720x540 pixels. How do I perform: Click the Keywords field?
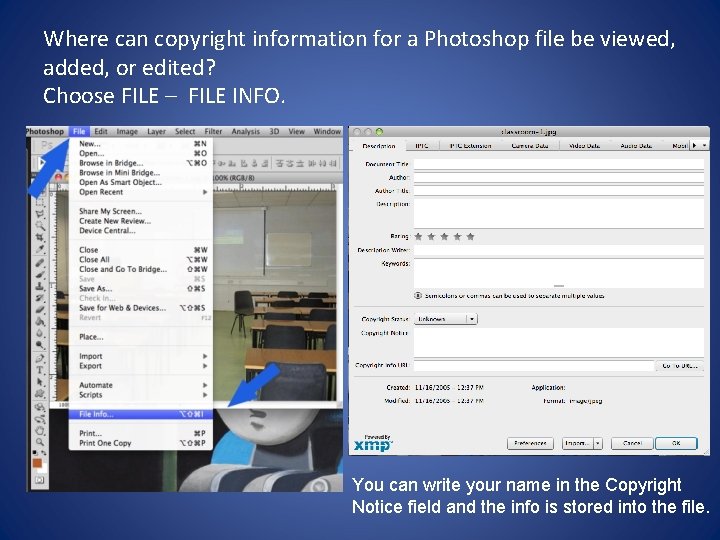pyautogui.click(x=559, y=273)
